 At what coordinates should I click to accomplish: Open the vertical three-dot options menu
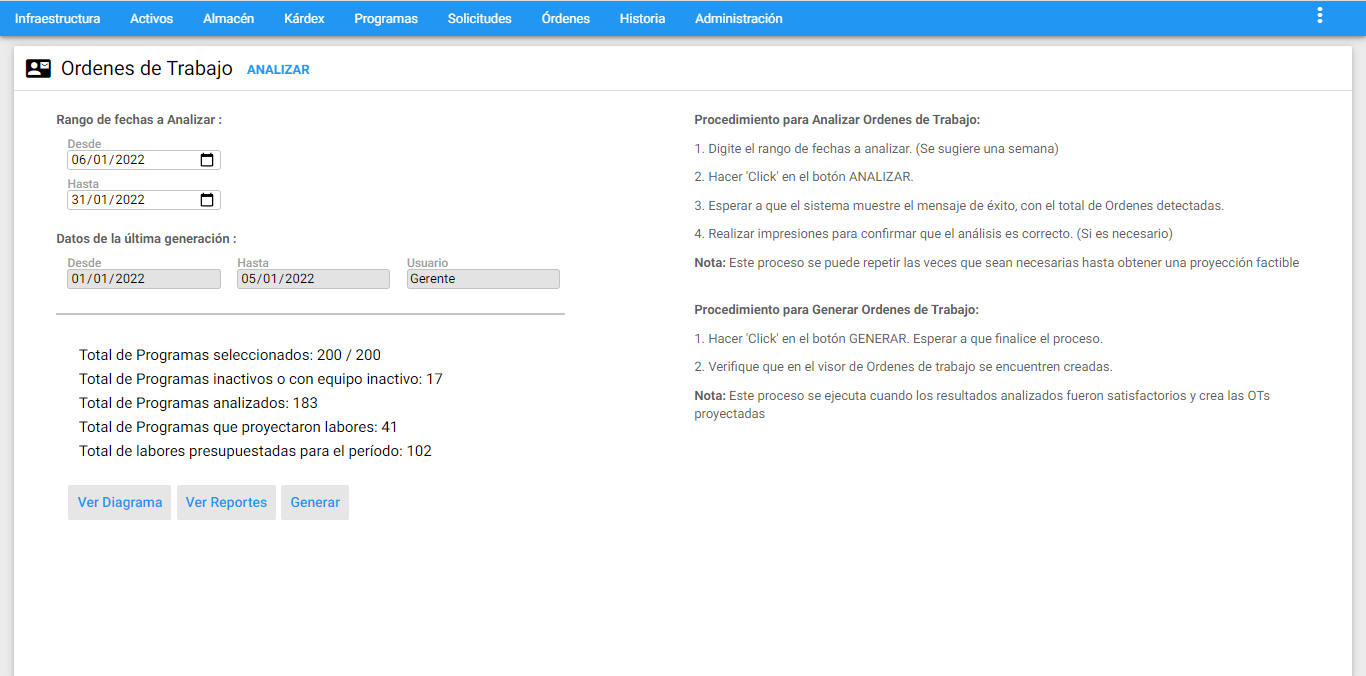(1320, 15)
